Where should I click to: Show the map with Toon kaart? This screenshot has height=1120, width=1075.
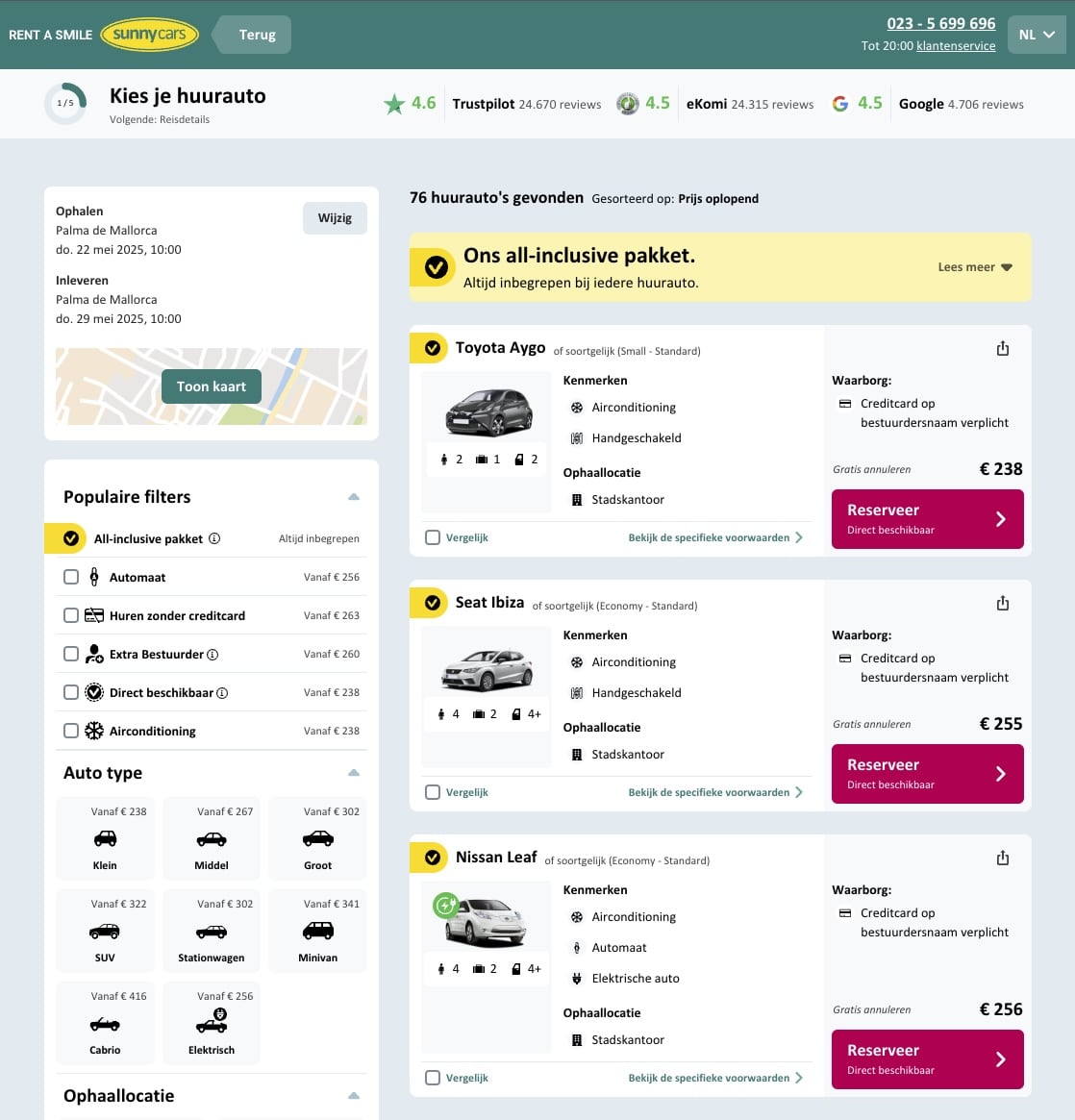click(212, 386)
